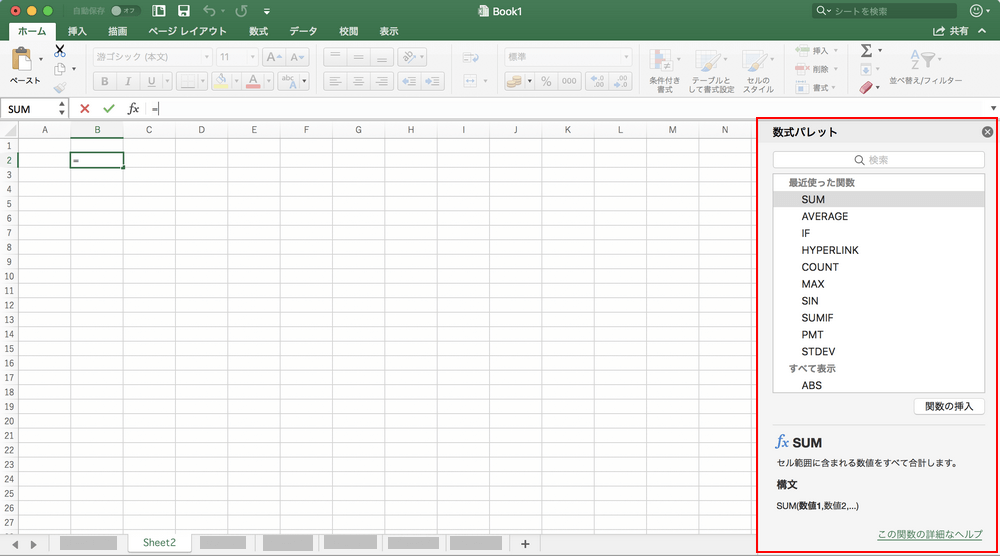Click the wrap text icon
1000x556 pixels.
click(471, 57)
